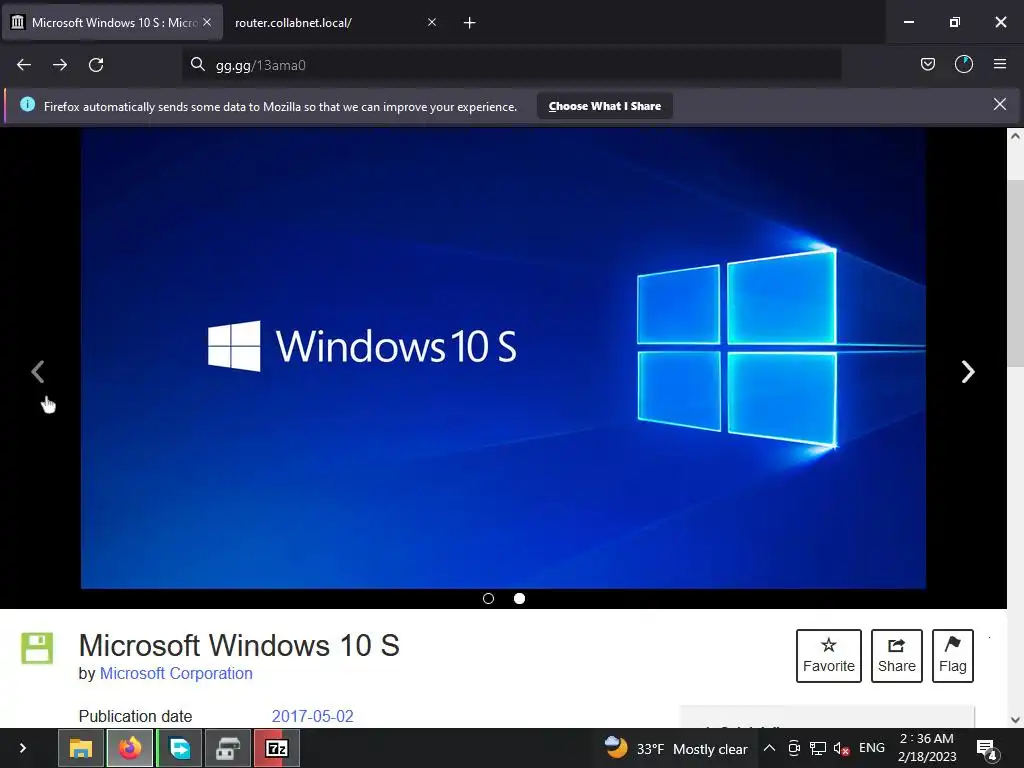Show the previous carousel image
The width and height of the screenshot is (1024, 768).
[x=38, y=372]
